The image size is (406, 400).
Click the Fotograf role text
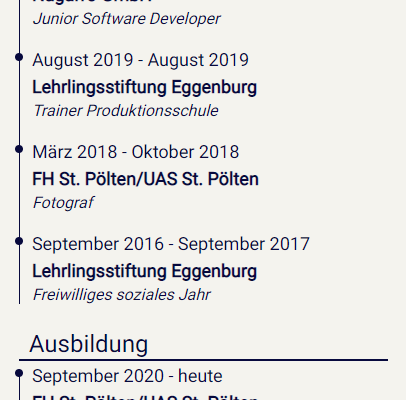click(63, 203)
